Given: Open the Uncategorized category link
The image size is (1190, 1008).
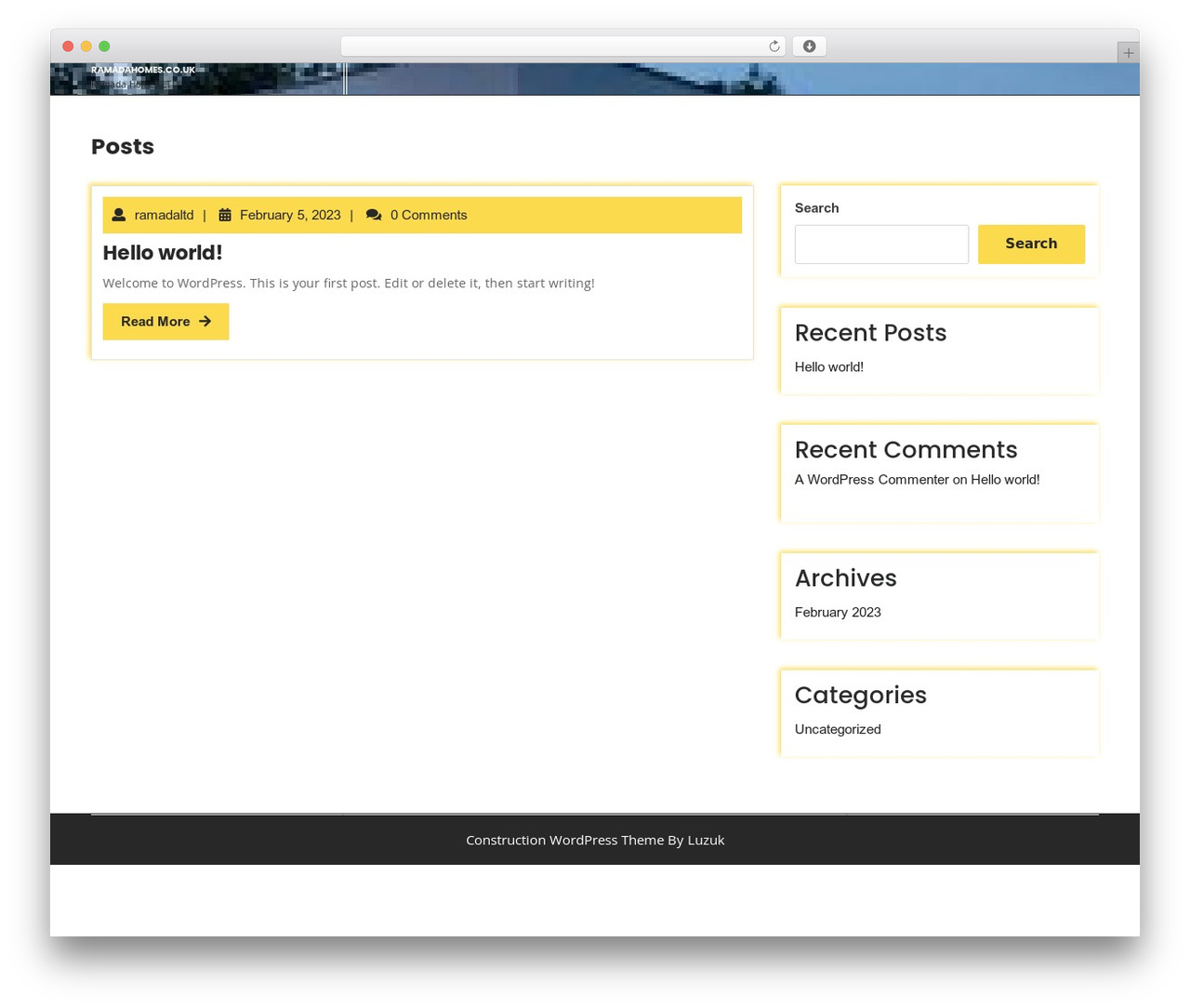Looking at the screenshot, I should coord(838,730).
